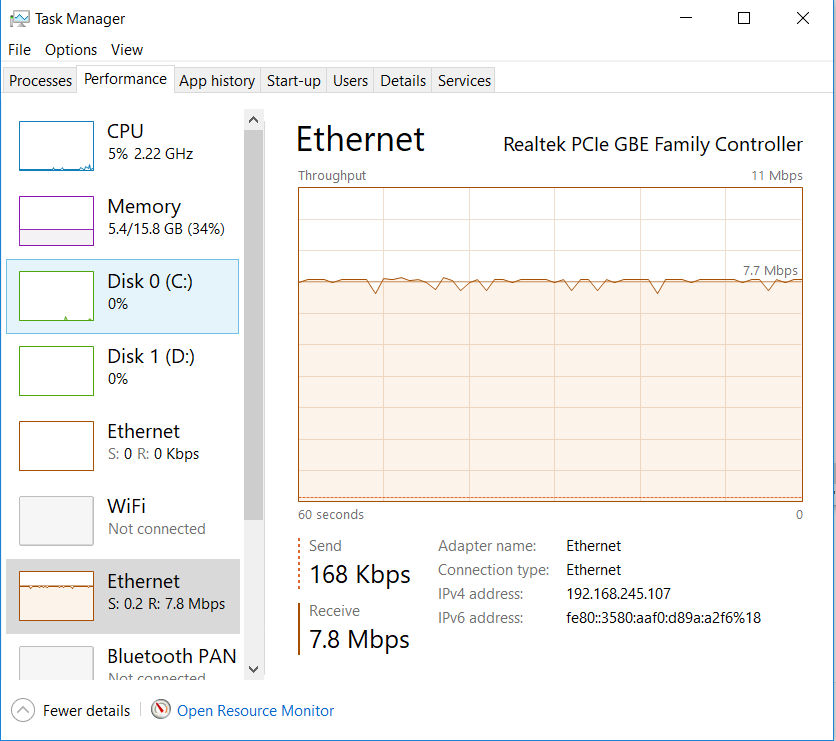Open the View menu

pos(127,49)
